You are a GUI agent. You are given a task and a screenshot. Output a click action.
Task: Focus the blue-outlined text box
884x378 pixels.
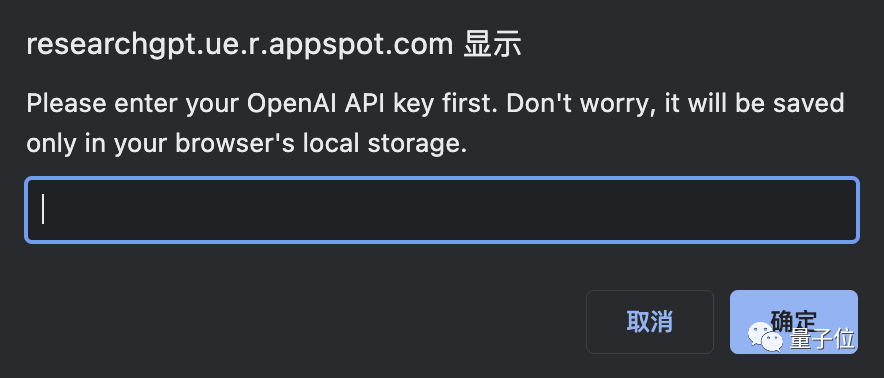[442, 210]
